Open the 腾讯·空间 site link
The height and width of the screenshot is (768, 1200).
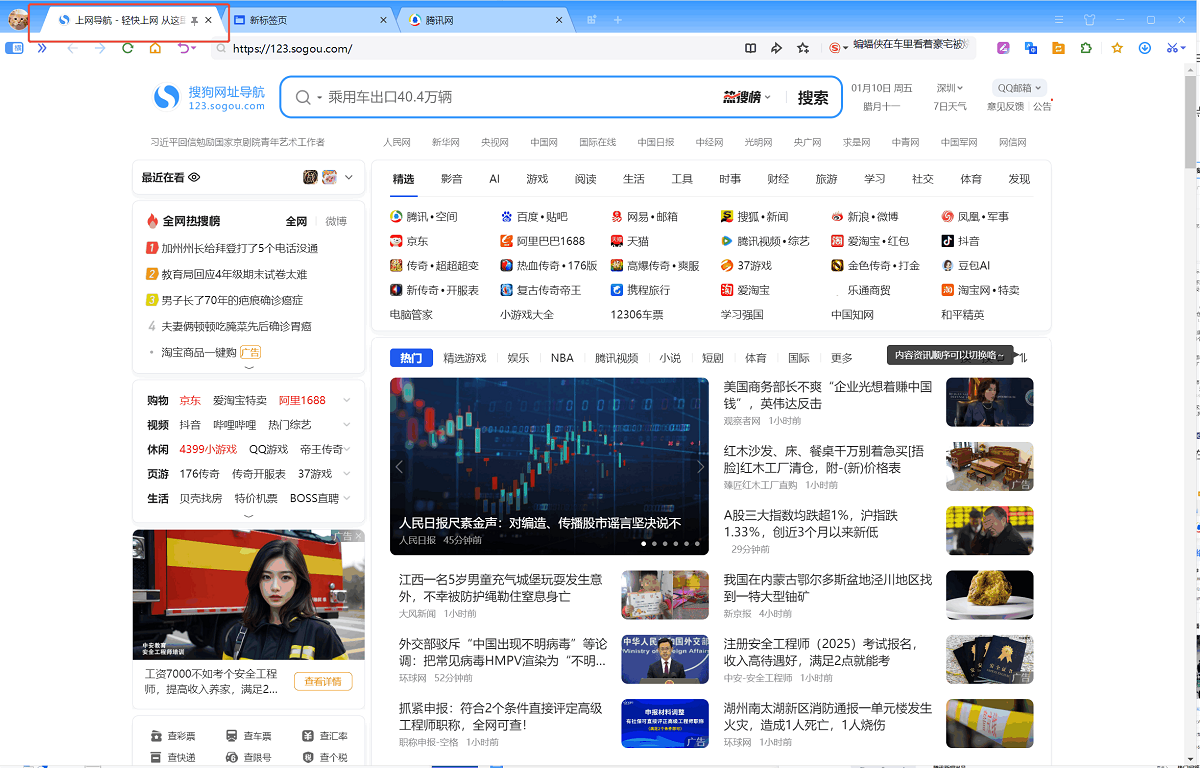click(x=423, y=216)
